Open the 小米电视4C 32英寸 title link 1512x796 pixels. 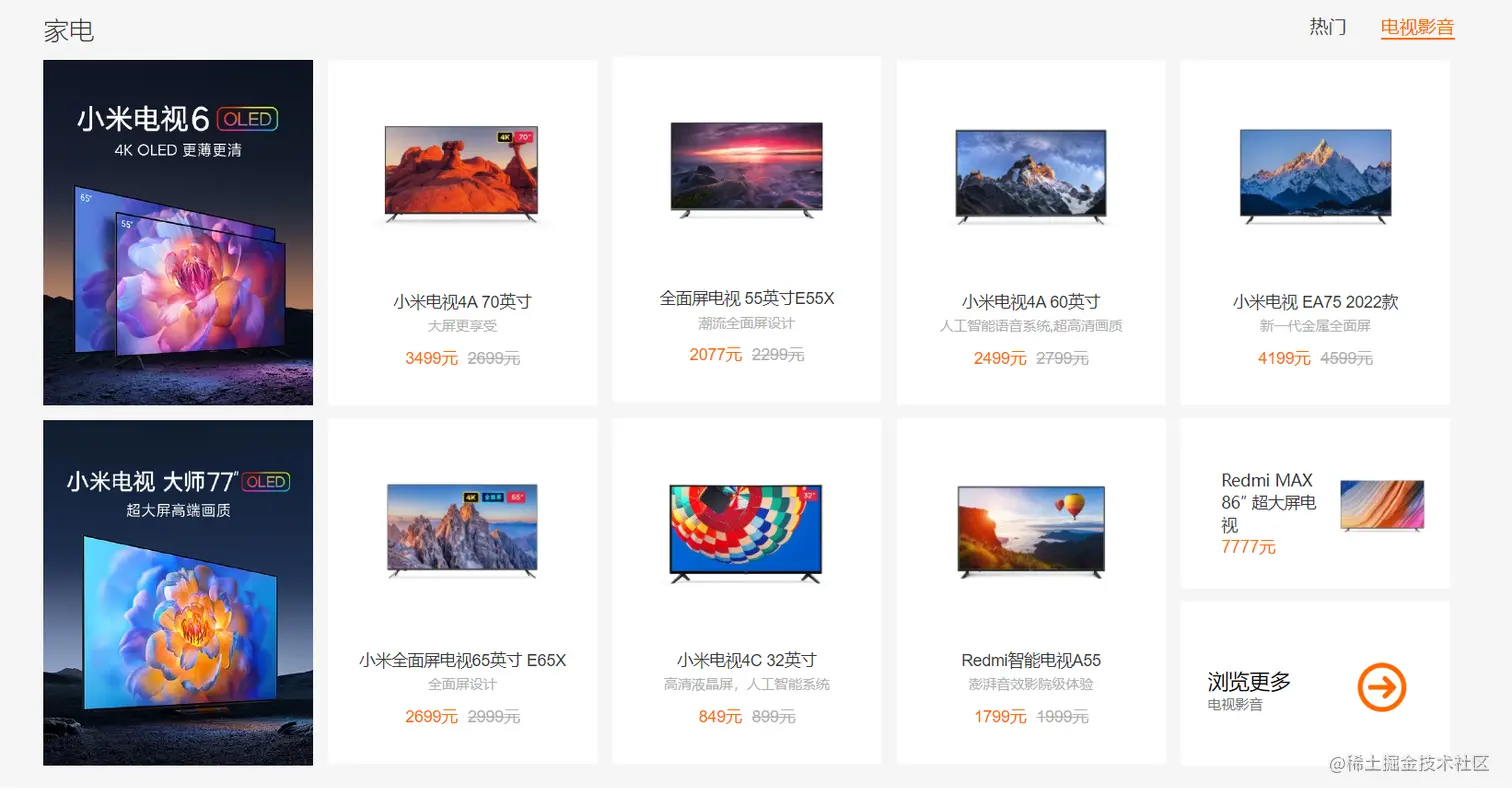[x=746, y=660]
